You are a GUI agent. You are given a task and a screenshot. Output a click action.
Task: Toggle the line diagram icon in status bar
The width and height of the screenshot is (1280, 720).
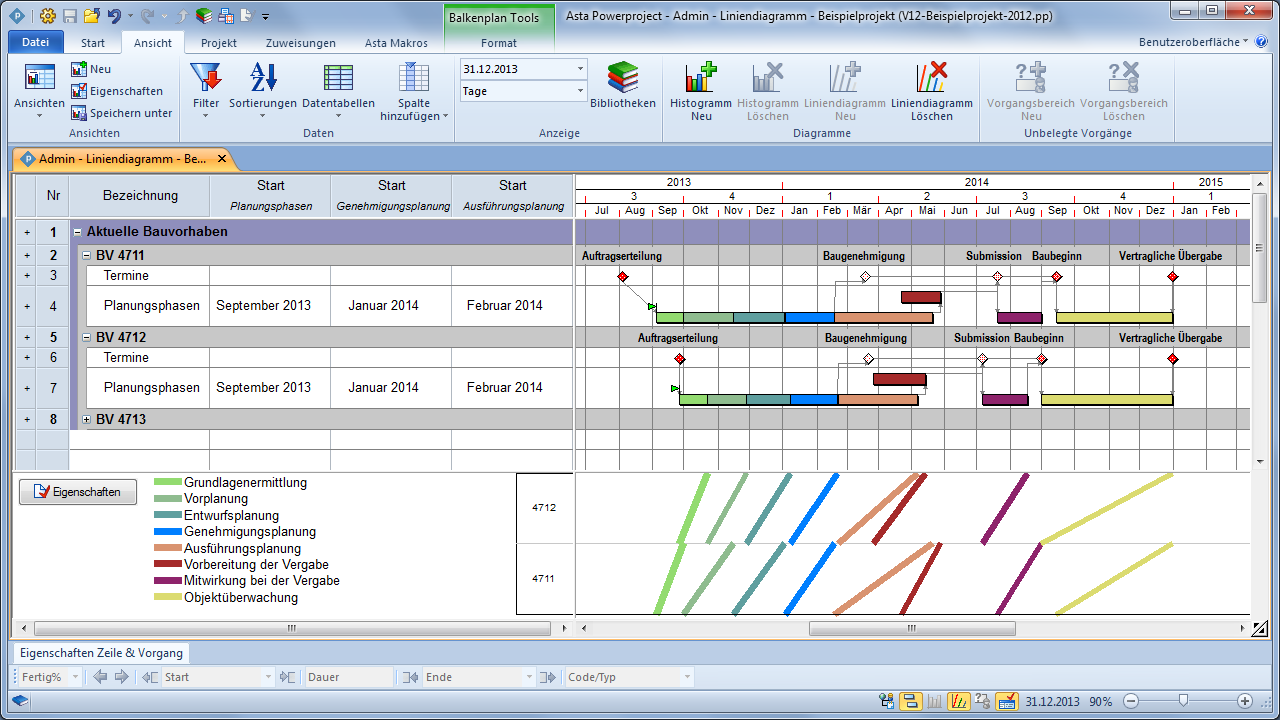pyautogui.click(x=958, y=701)
